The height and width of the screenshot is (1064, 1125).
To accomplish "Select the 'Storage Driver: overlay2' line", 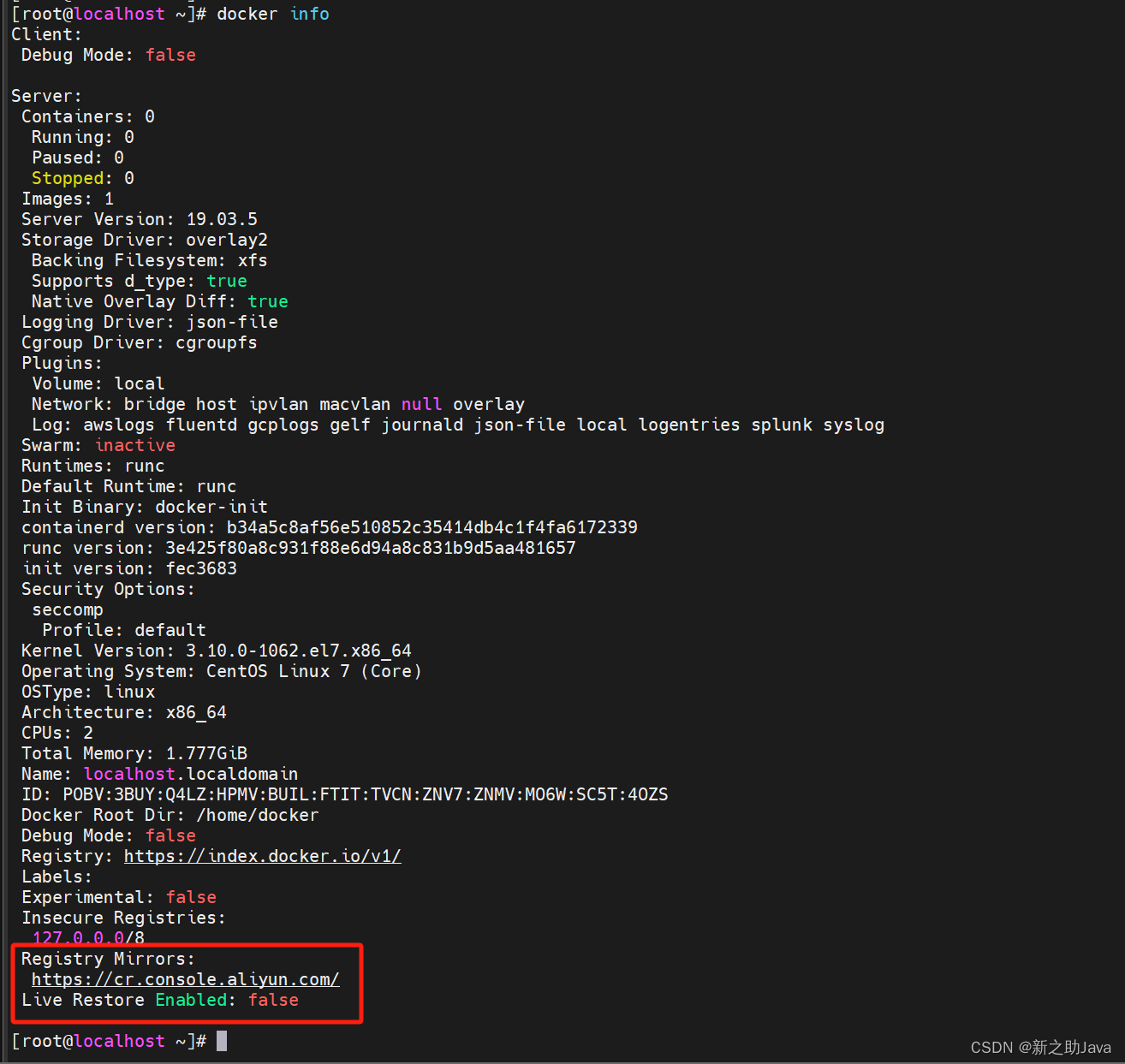I will [145, 240].
